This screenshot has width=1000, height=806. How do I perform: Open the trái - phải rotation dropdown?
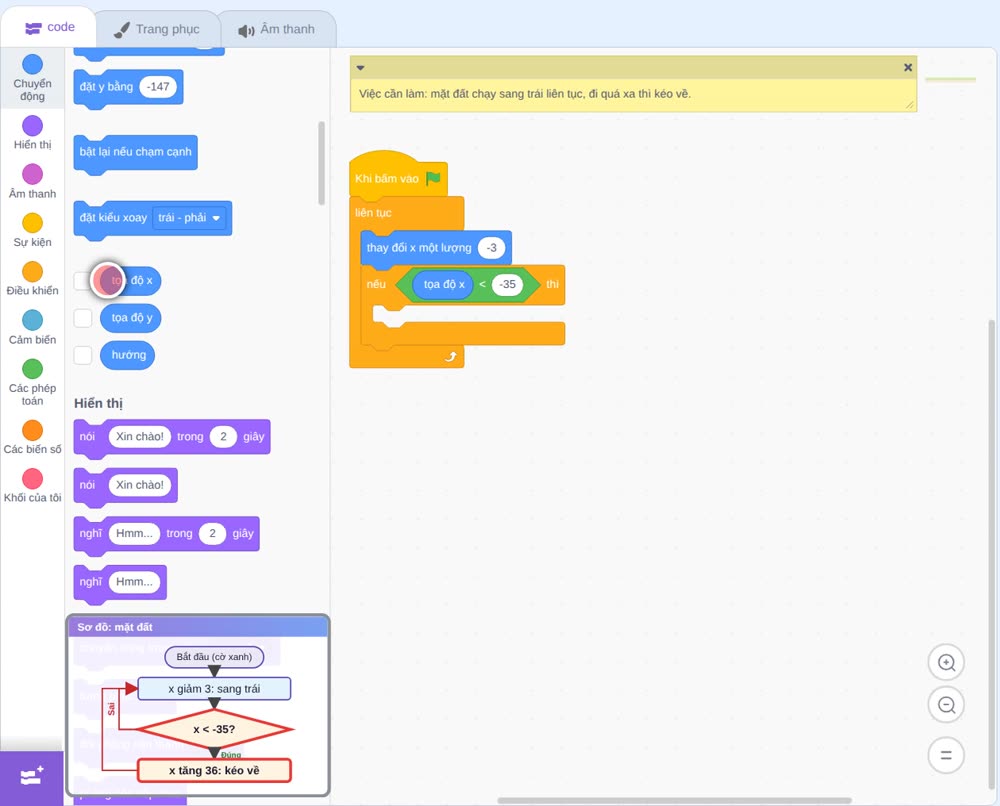pyautogui.click(x=189, y=218)
